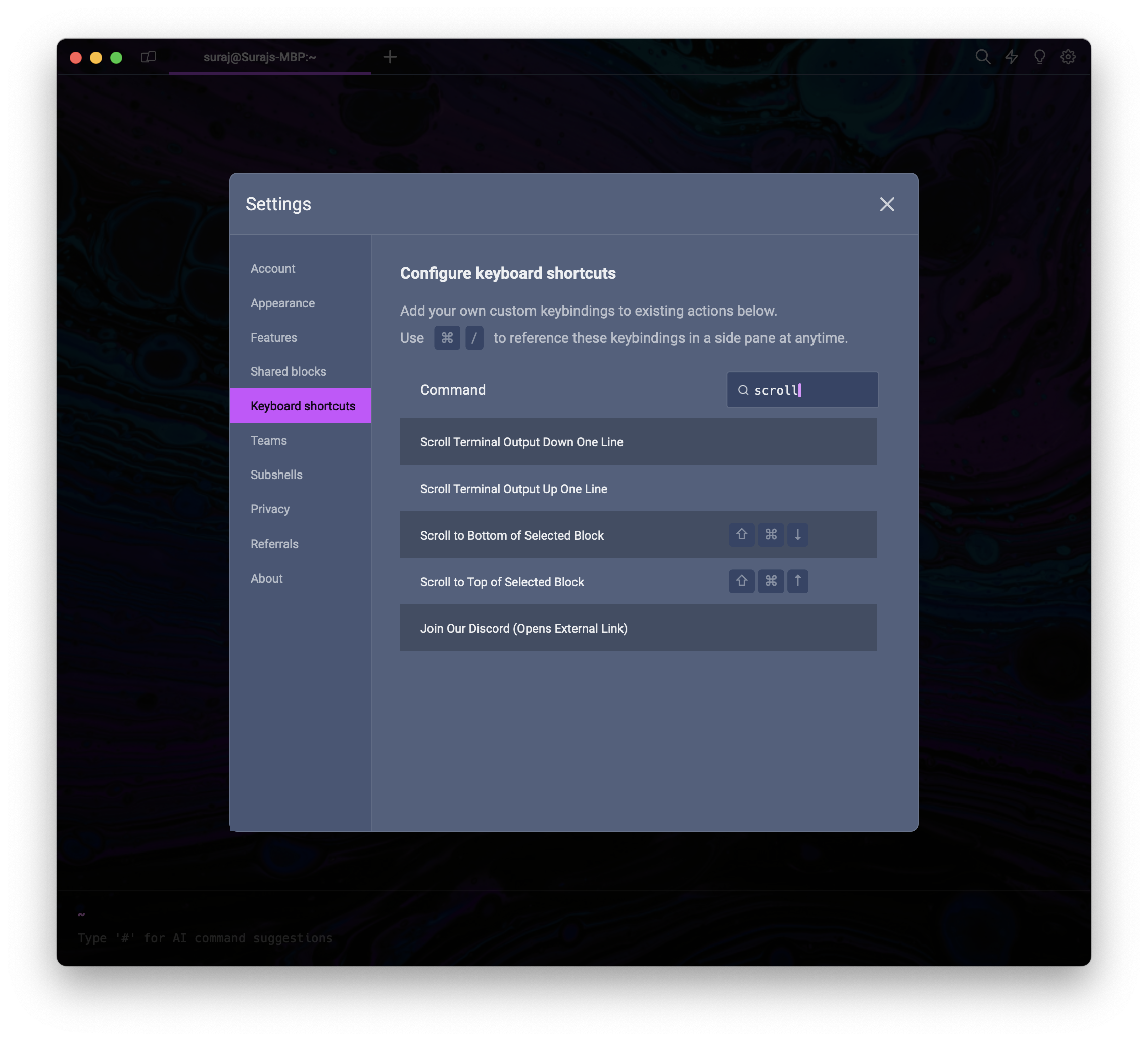
Task: Open the Teams settings section
Action: 300,440
